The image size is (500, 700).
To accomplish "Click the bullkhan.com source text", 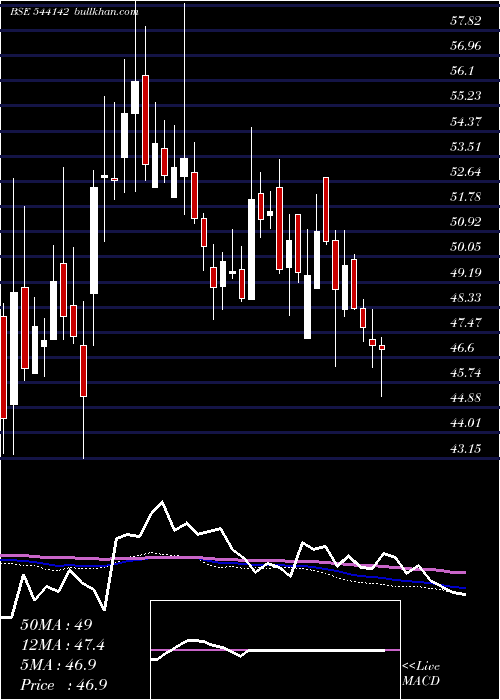I will pos(106,12).
